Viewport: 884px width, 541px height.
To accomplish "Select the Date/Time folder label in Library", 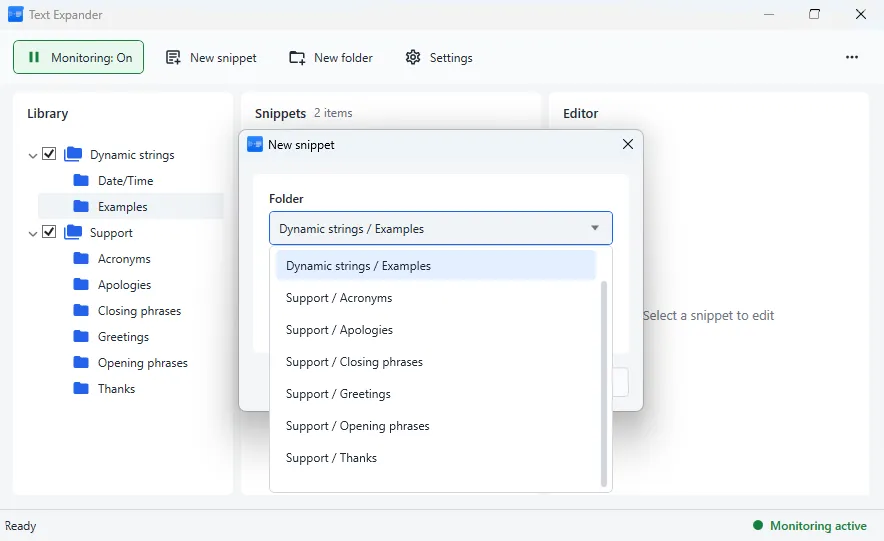I will click(126, 181).
